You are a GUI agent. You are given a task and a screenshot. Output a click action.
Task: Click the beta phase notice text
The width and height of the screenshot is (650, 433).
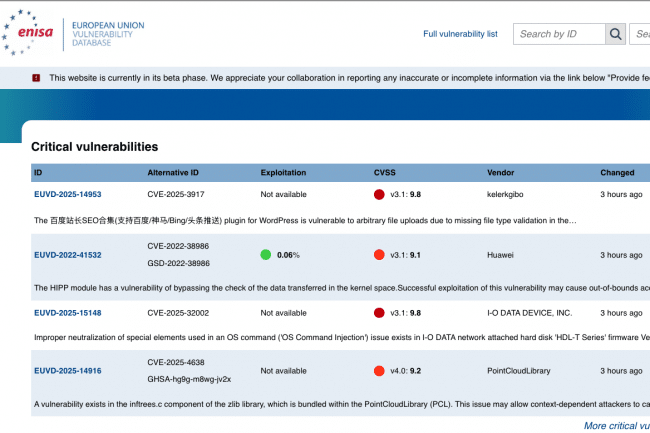[349, 78]
